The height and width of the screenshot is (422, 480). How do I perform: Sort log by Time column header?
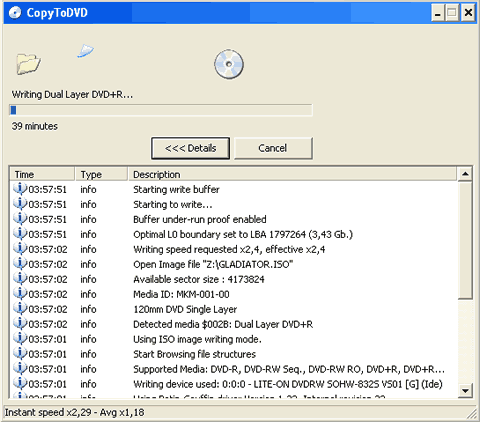click(42, 174)
